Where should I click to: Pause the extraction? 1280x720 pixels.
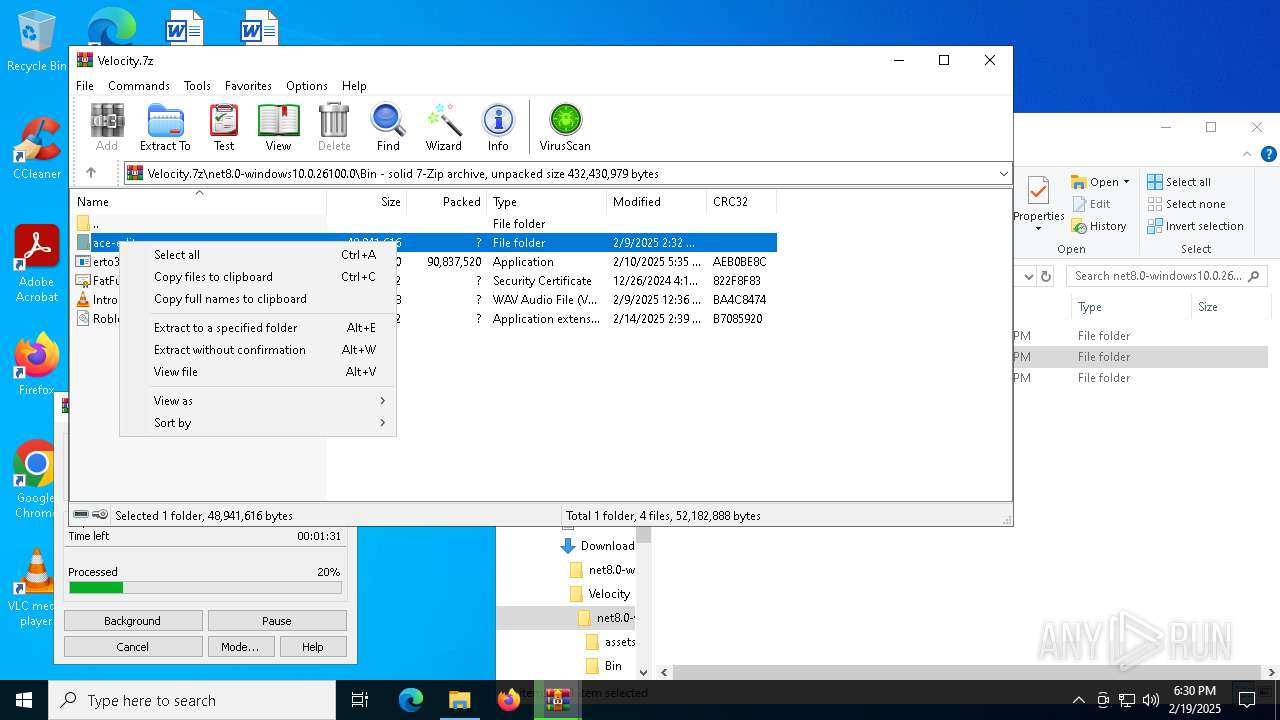tap(277, 621)
